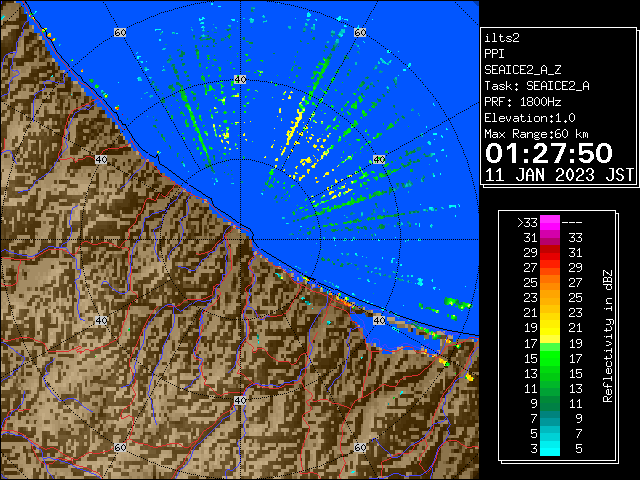
Task: Select the 'Elevation:1.0' text
Action: 530,118
